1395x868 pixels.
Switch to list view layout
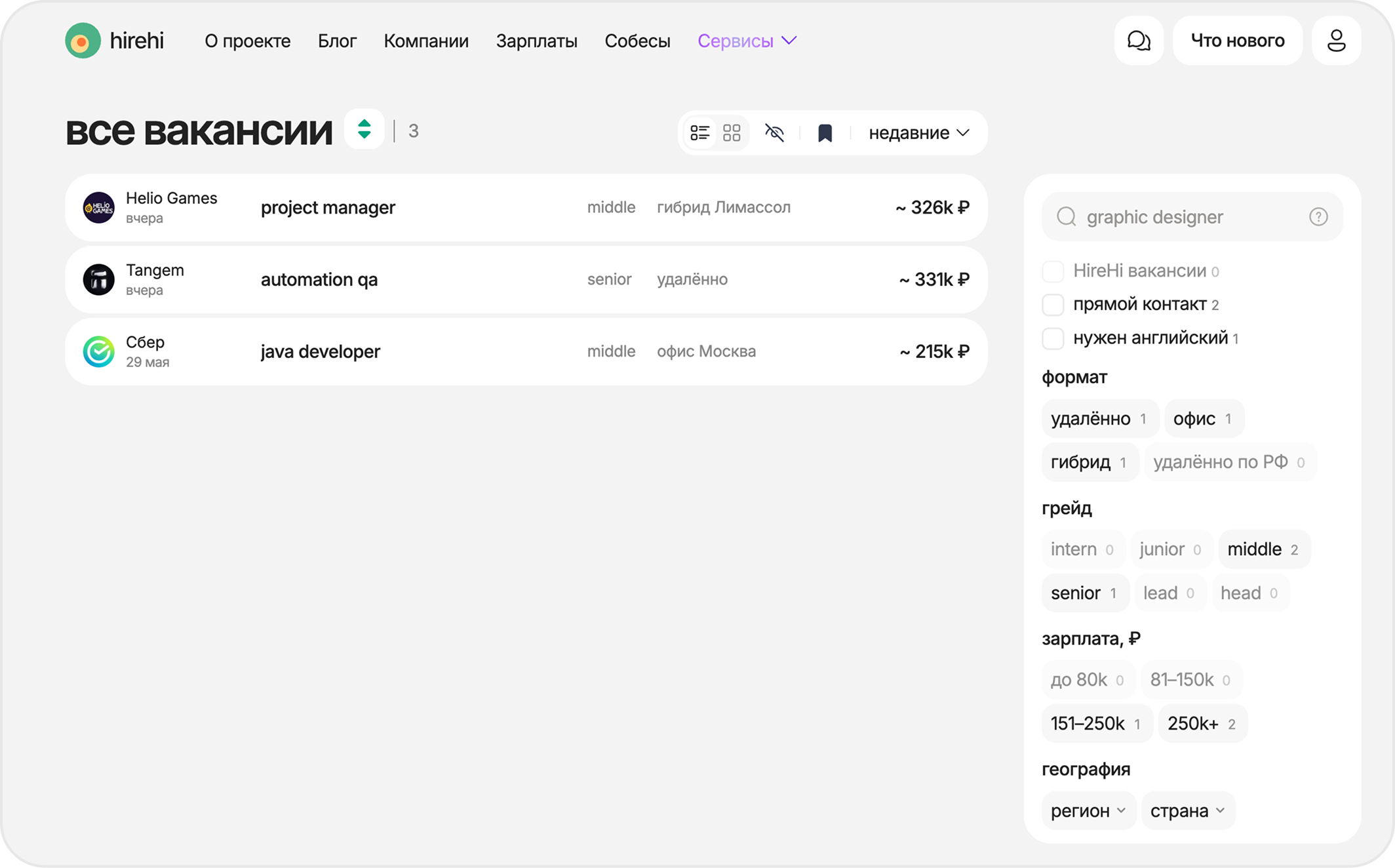[x=699, y=133]
